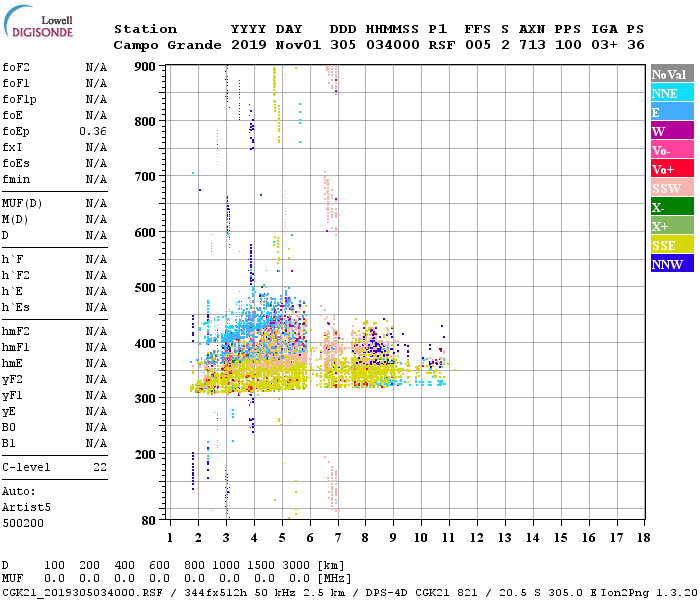Click day-of-year value 305
The height and width of the screenshot is (600, 700).
[x=343, y=45]
